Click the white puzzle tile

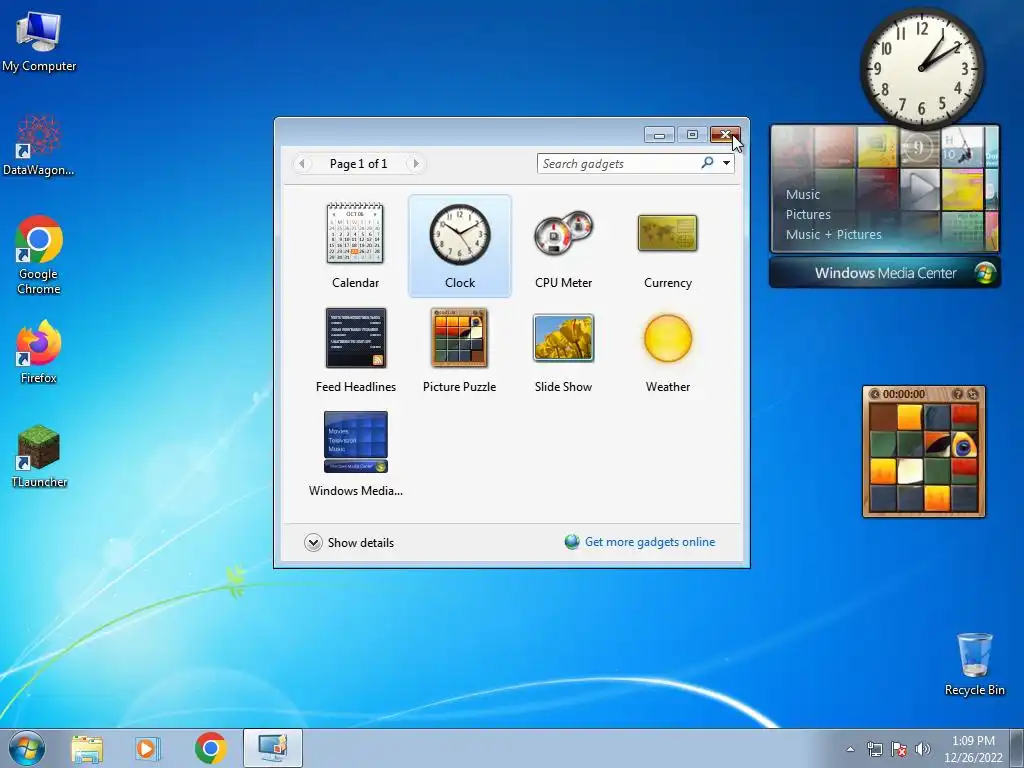click(x=910, y=472)
